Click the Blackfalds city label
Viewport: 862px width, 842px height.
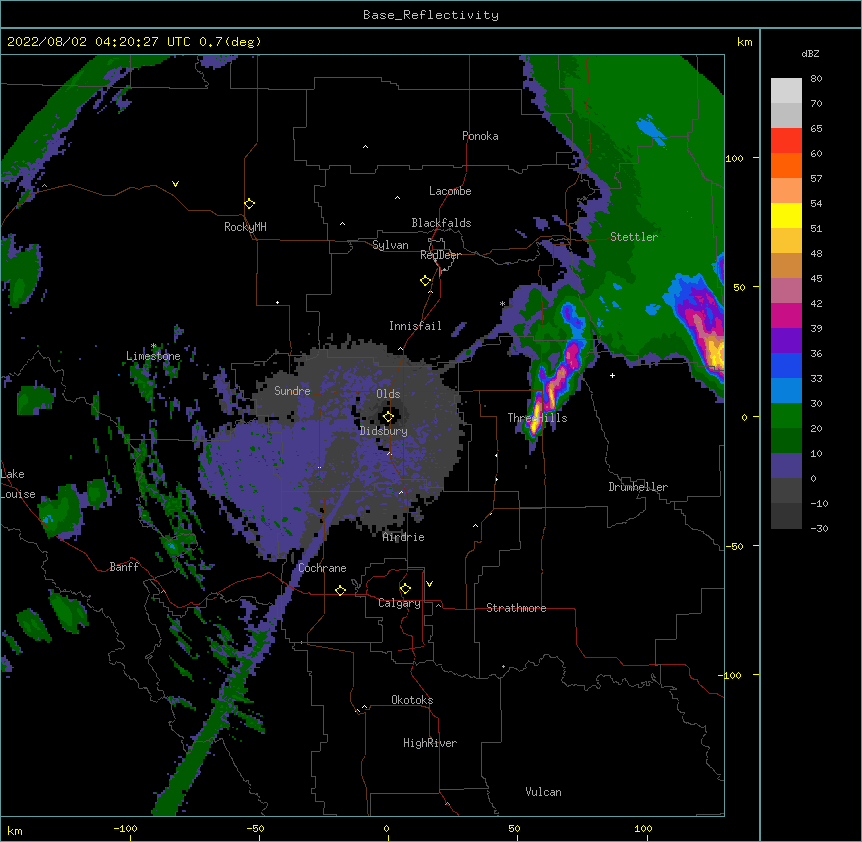(x=441, y=223)
